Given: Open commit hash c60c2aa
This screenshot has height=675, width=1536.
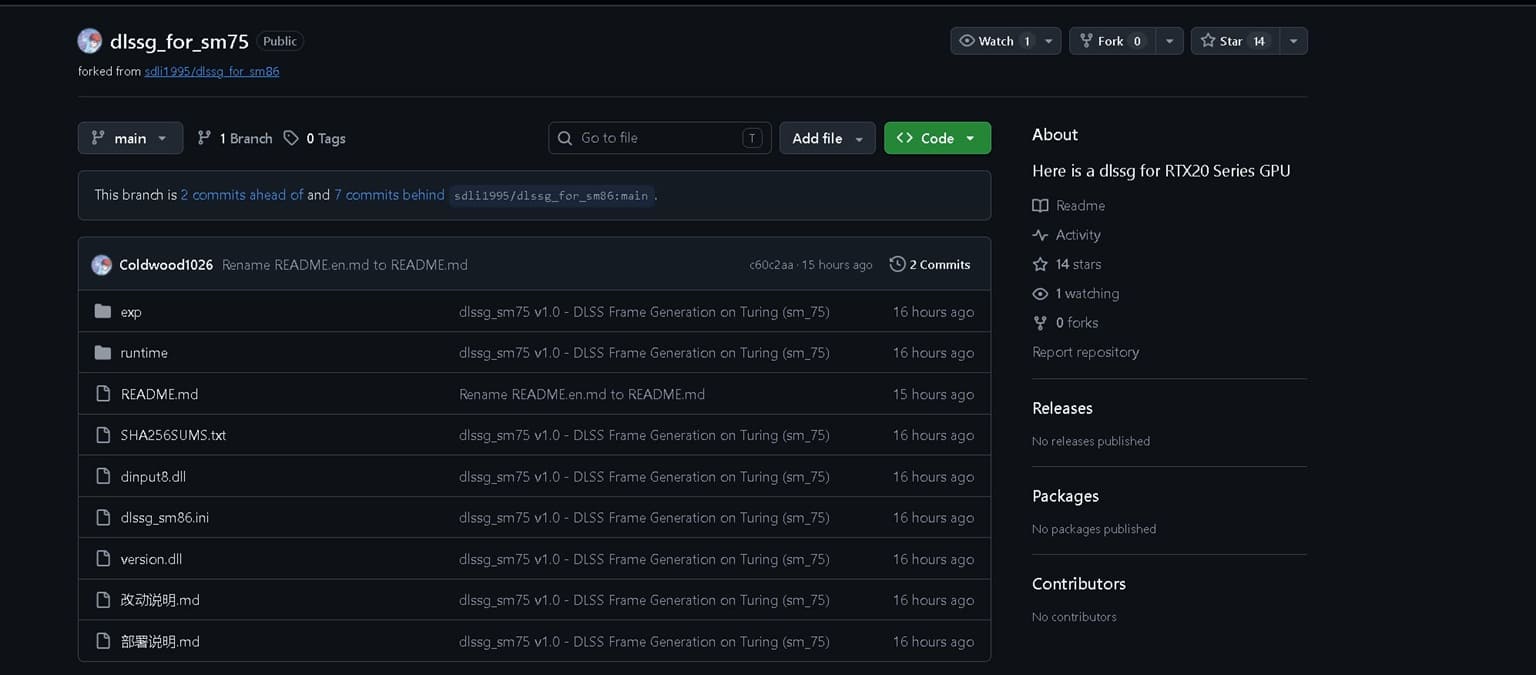Looking at the screenshot, I should click(771, 265).
